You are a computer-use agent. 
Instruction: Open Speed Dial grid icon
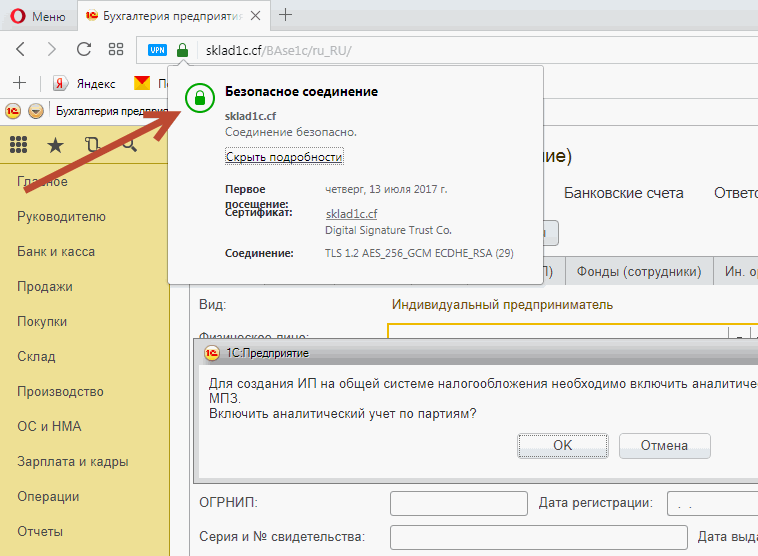[116, 49]
